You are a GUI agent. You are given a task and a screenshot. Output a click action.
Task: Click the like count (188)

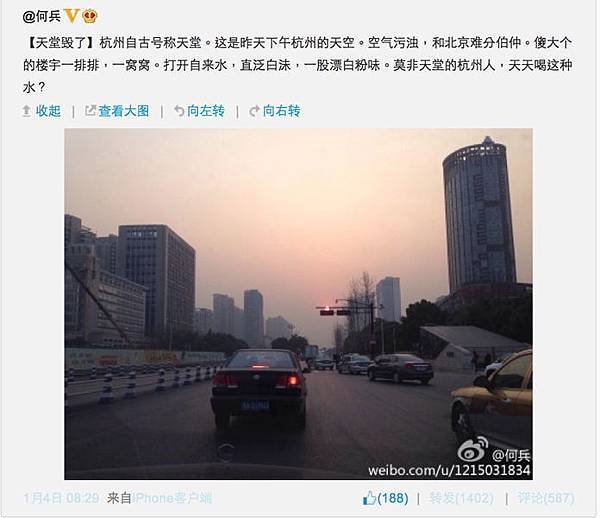393,498
